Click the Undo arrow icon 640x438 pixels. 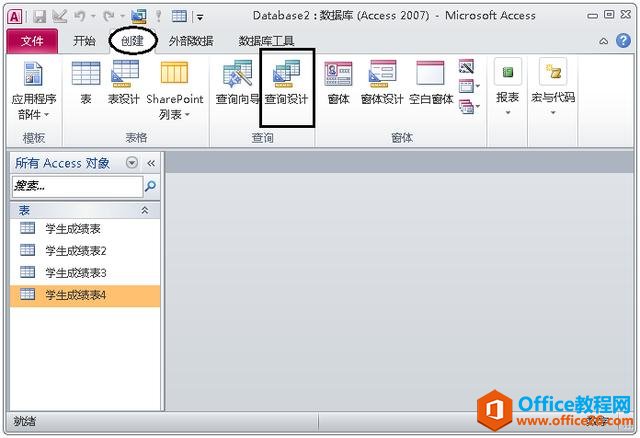tap(80, 16)
